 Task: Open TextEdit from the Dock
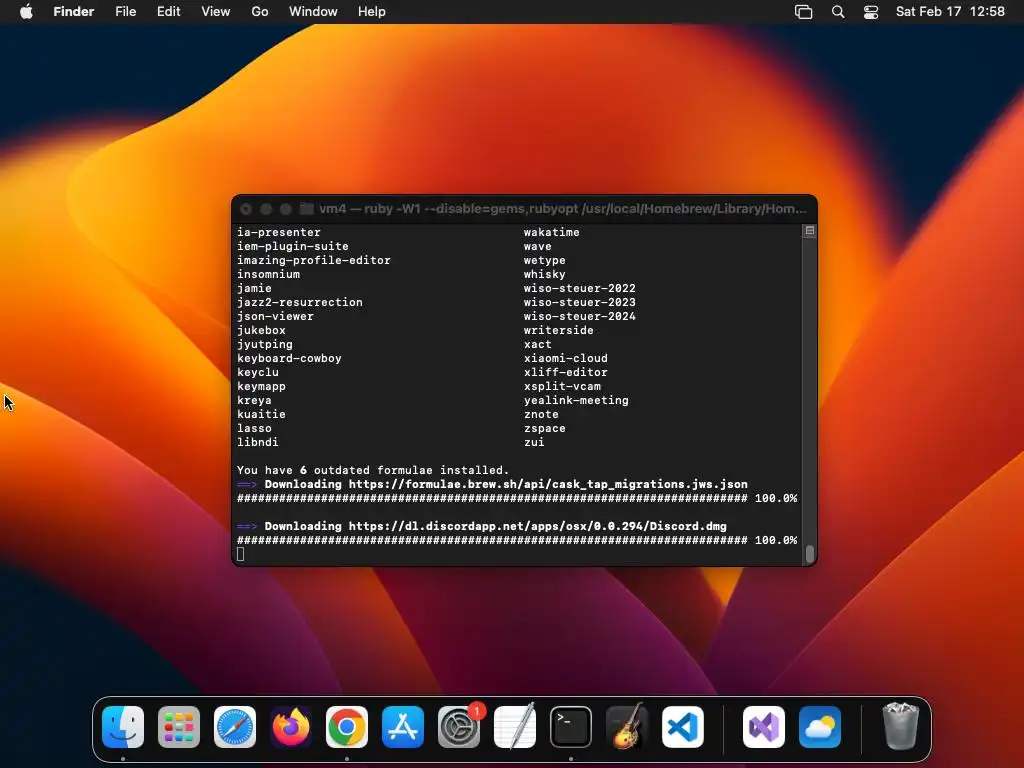(515, 727)
